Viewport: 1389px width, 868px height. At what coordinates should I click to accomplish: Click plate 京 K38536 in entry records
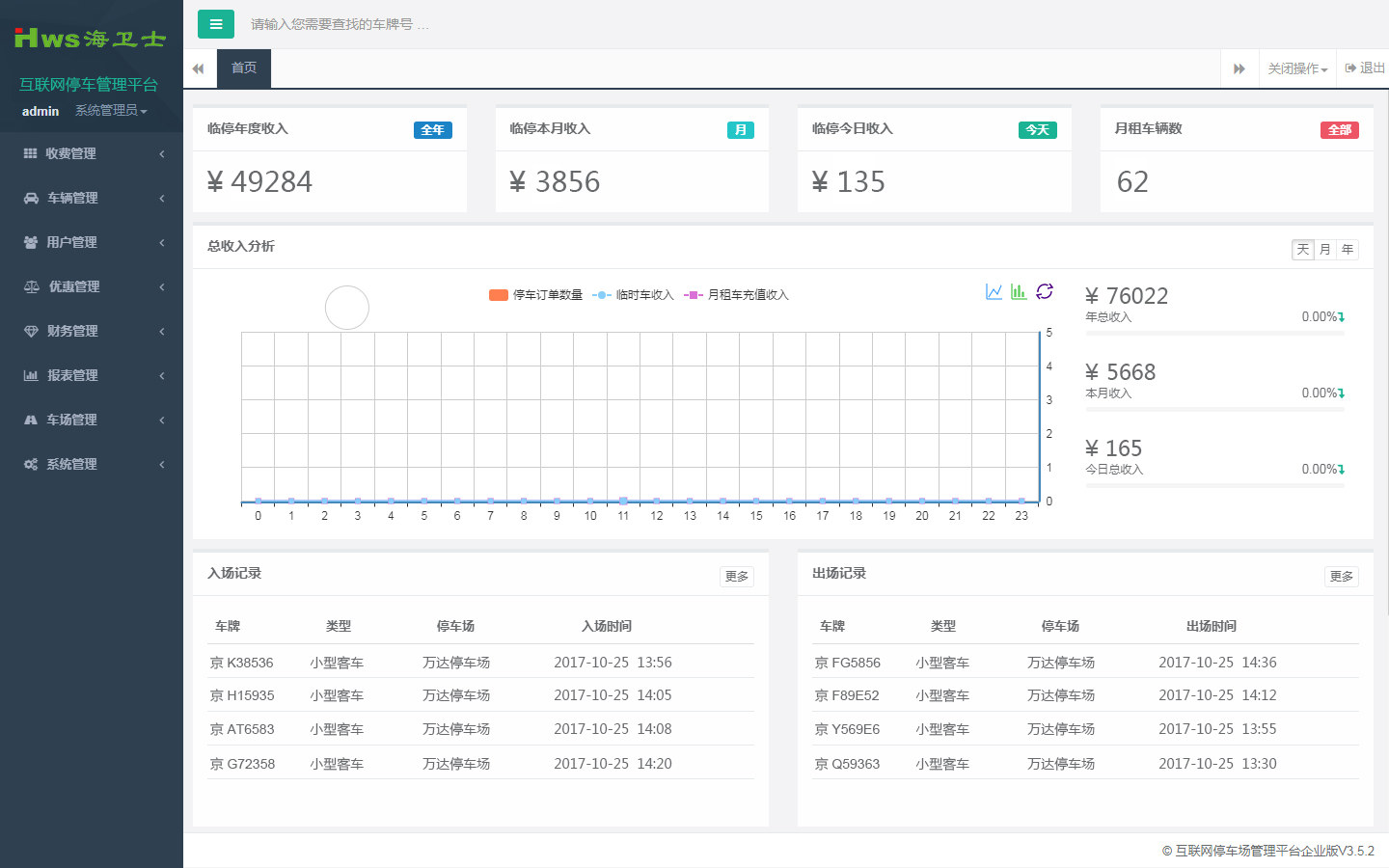[x=242, y=663]
